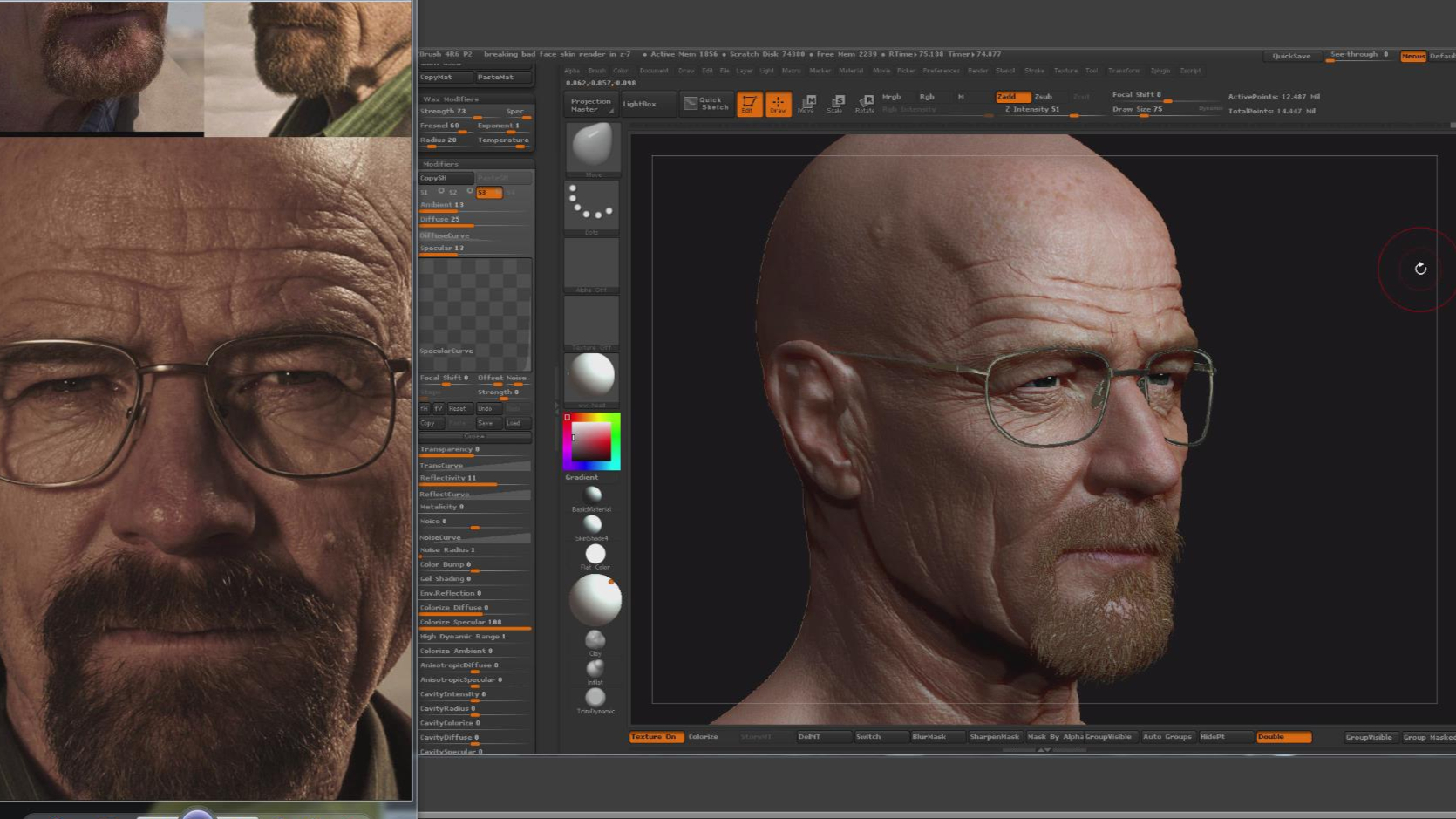This screenshot has height=819, width=1456.
Task: Open the Render menu
Action: (978, 71)
